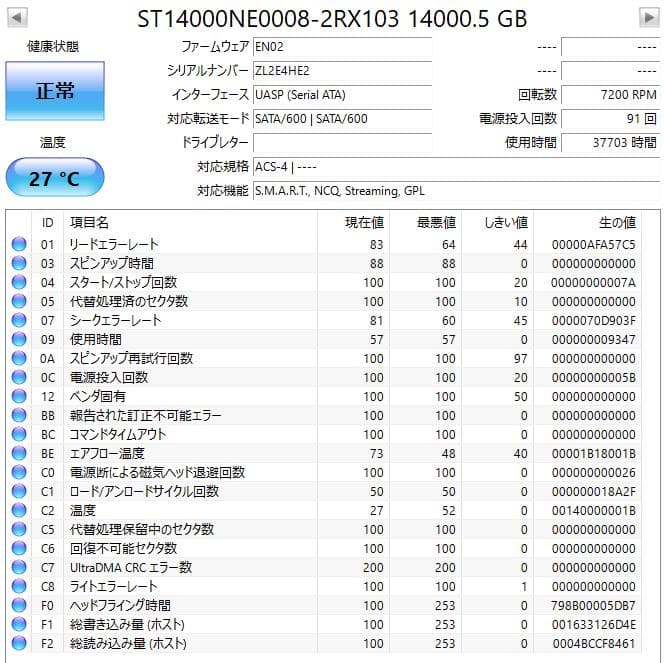Click transfer mode field SATA/600 | SATA/600
This screenshot has height=663, width=664.
pyautogui.click(x=342, y=119)
